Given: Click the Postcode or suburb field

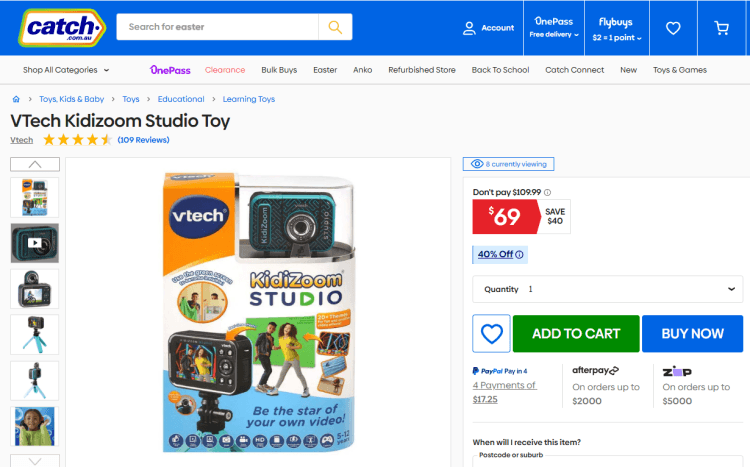Looking at the screenshot, I should pos(607,461).
